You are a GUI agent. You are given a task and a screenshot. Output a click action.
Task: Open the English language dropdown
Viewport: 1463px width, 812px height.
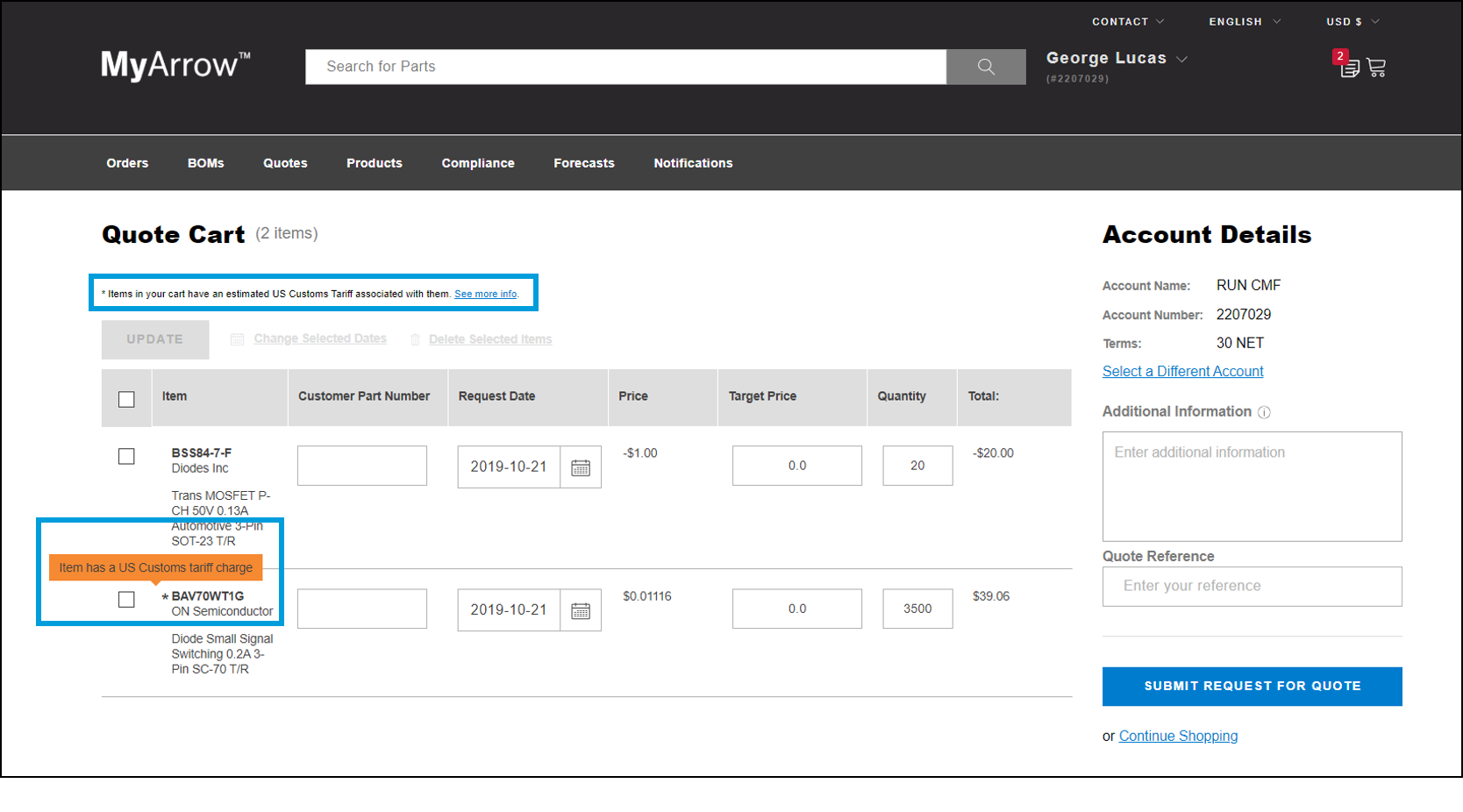1244,21
